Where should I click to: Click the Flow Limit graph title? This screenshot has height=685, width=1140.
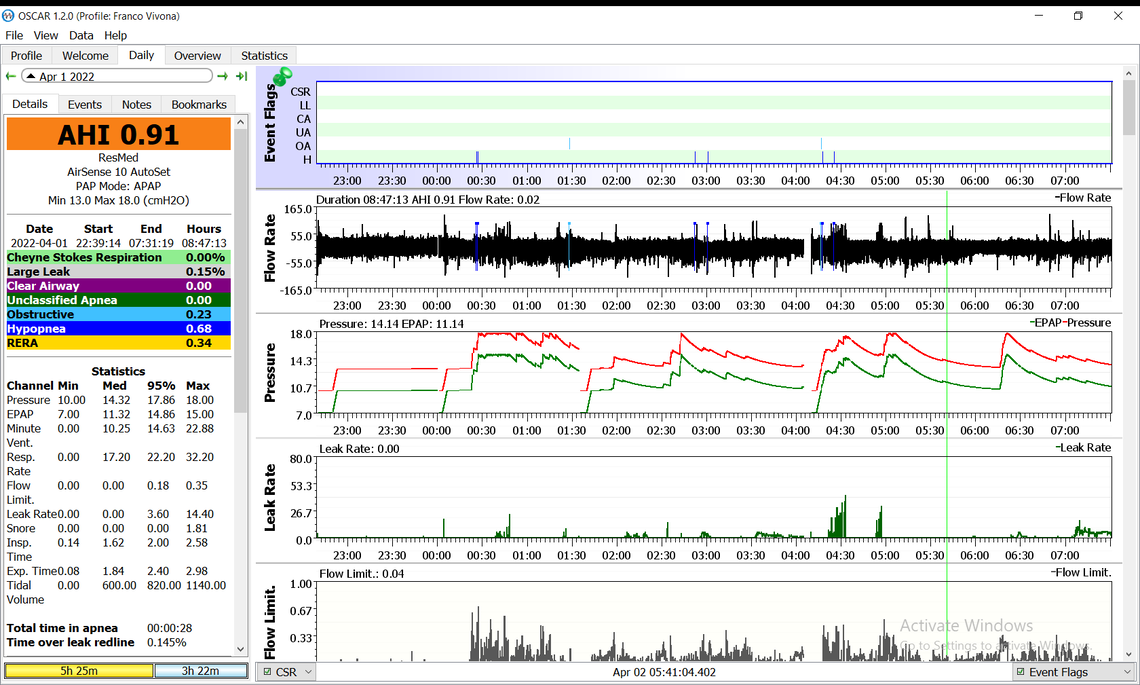click(270, 620)
